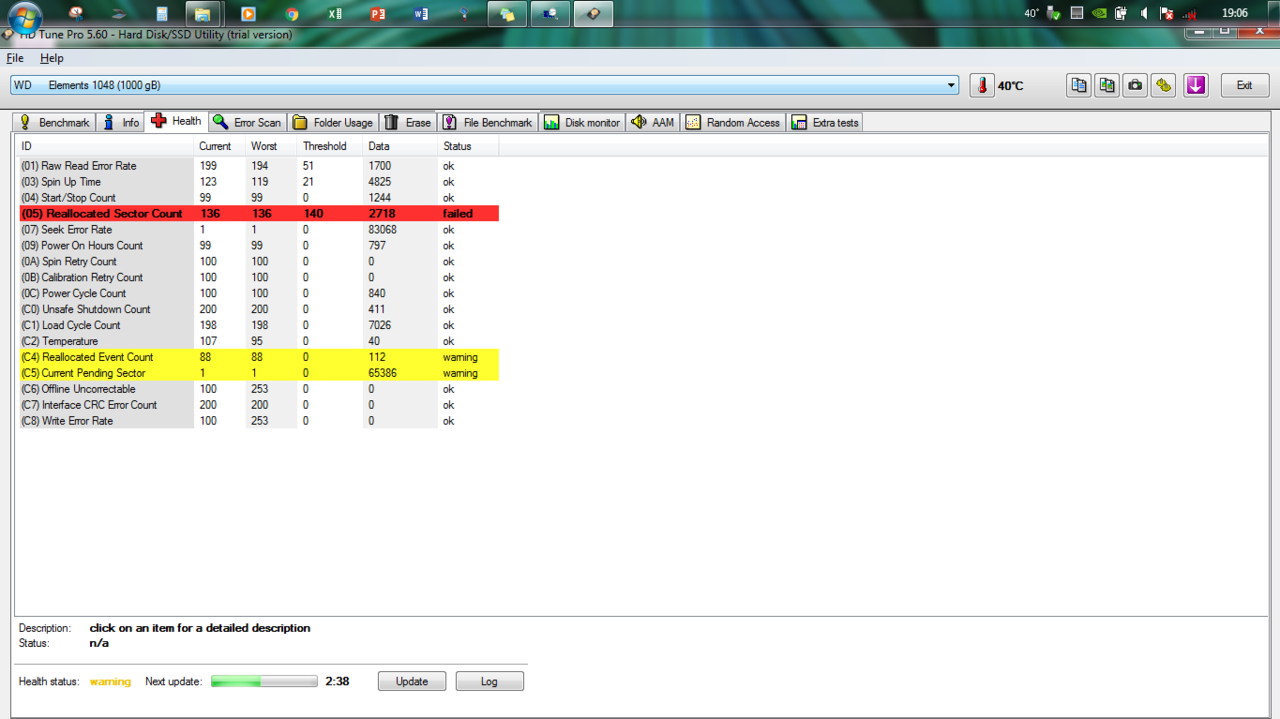Click the Data column header
1280x719 pixels.
pos(400,146)
